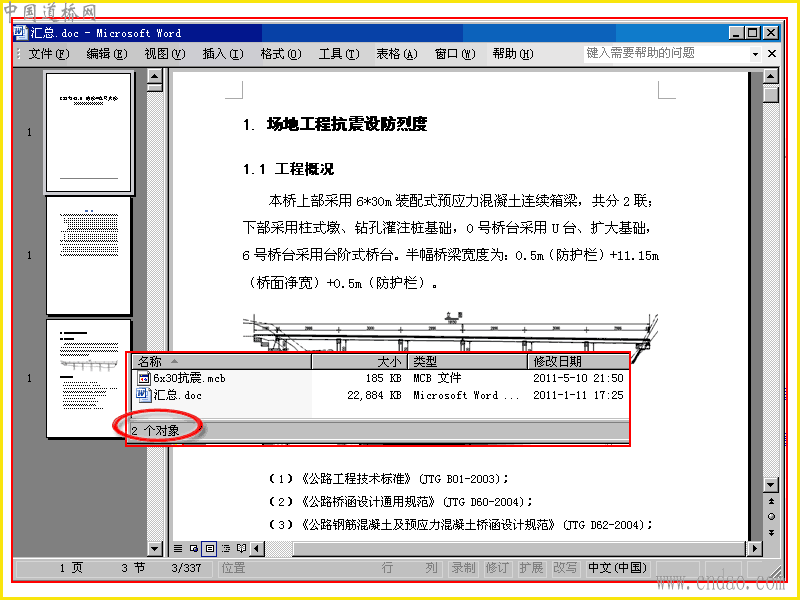The width and height of the screenshot is (800, 600).
Task: Switch to Web Layout view icon
Action: click(x=194, y=548)
